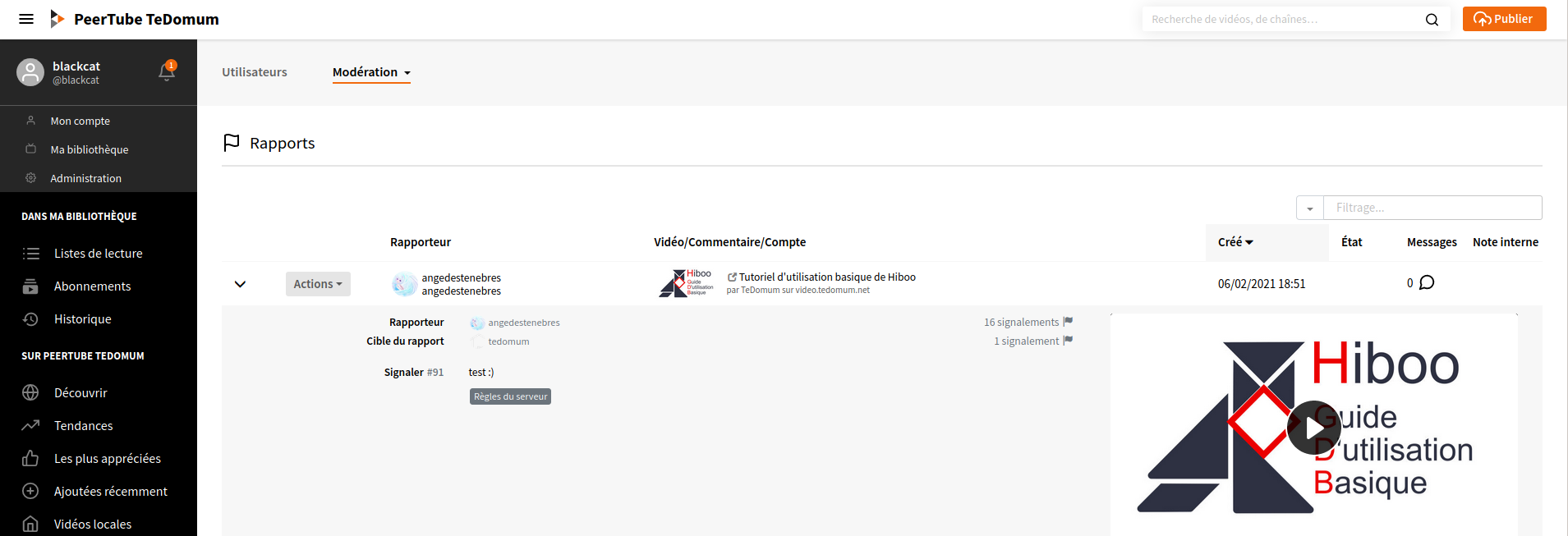The image size is (1568, 536).
Task: Open Administration in sidebar
Action: [85, 178]
